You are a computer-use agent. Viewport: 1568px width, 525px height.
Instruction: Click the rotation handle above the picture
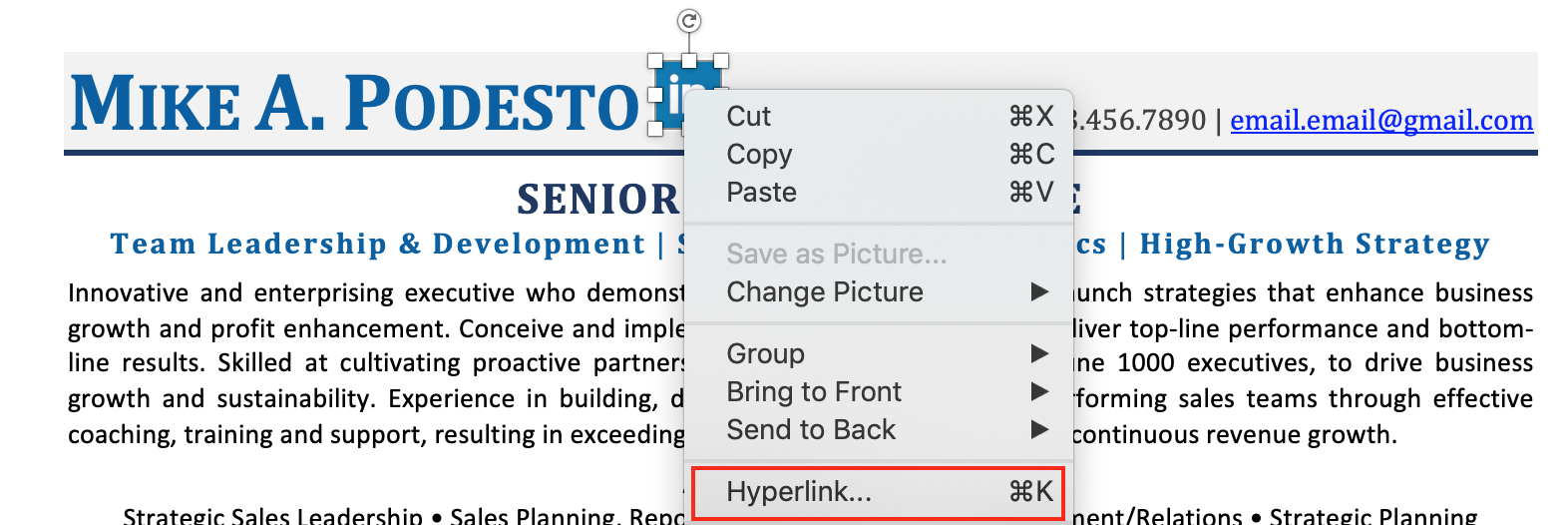click(689, 21)
